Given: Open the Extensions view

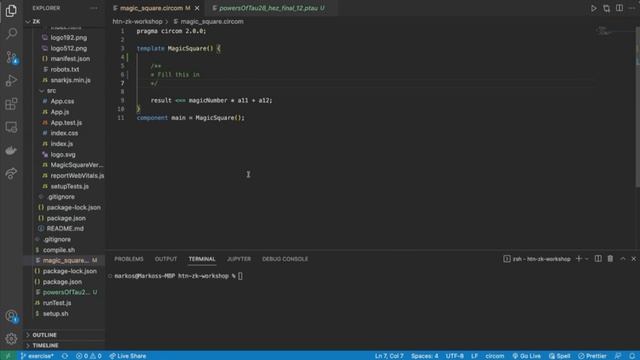Looking at the screenshot, I should 11,104.
